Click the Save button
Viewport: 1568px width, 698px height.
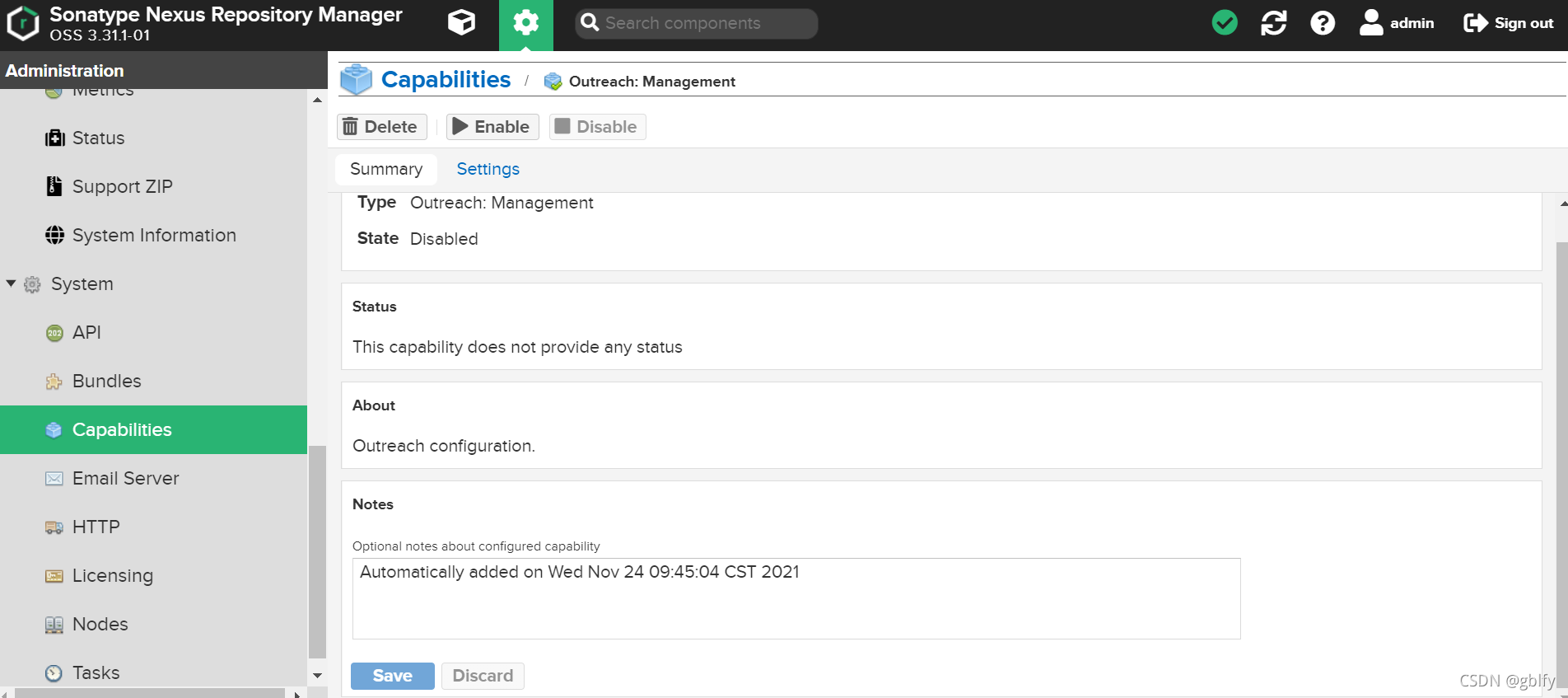393,676
